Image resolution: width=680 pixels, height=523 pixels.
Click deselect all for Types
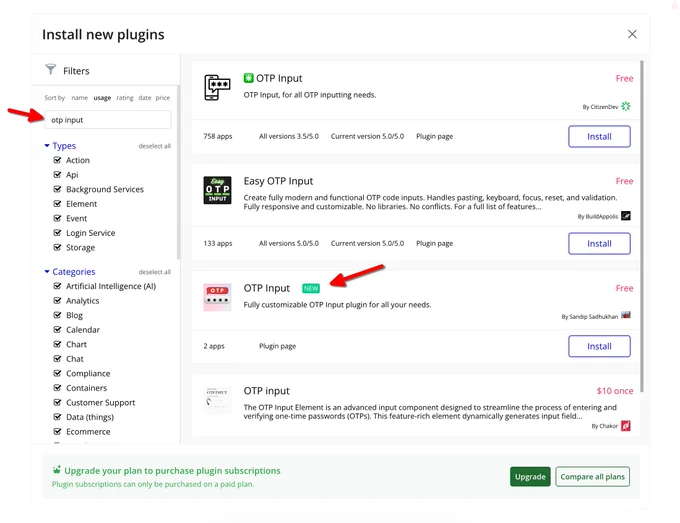tap(154, 146)
